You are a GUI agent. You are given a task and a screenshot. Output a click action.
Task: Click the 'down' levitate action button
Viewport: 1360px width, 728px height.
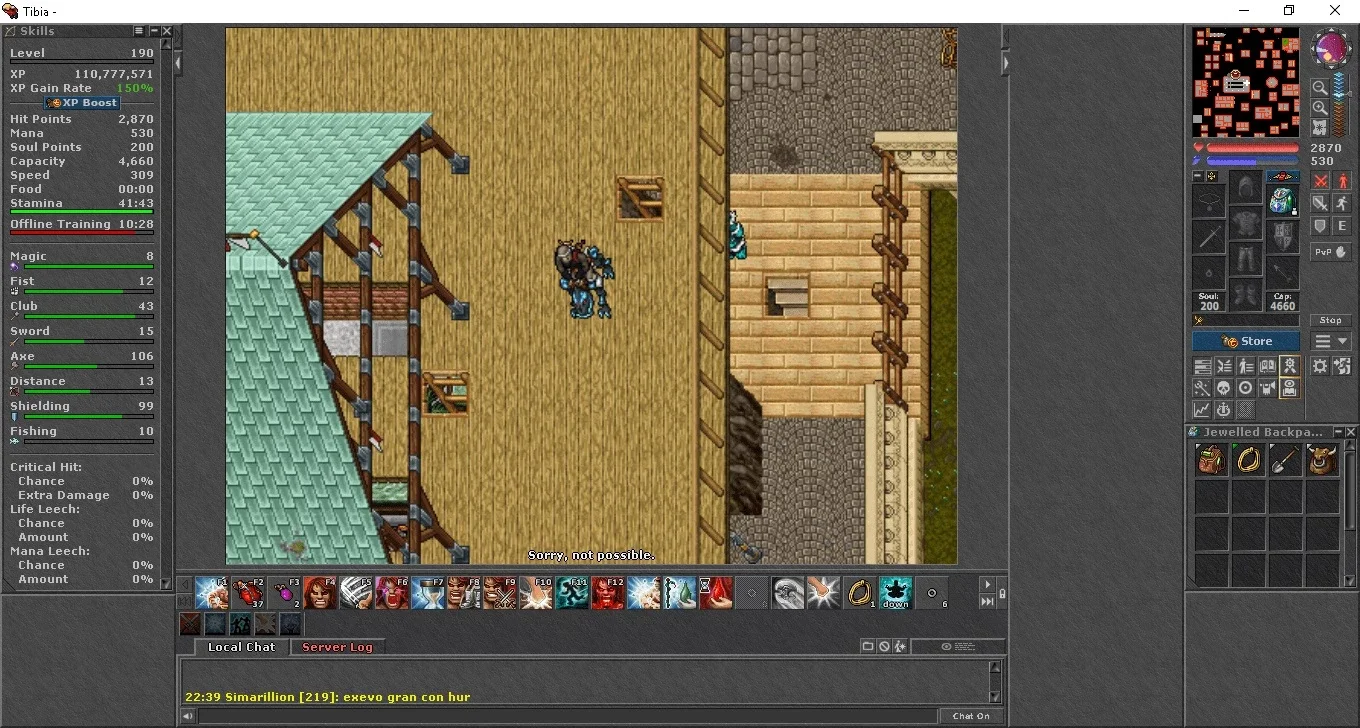pyautogui.click(x=896, y=593)
